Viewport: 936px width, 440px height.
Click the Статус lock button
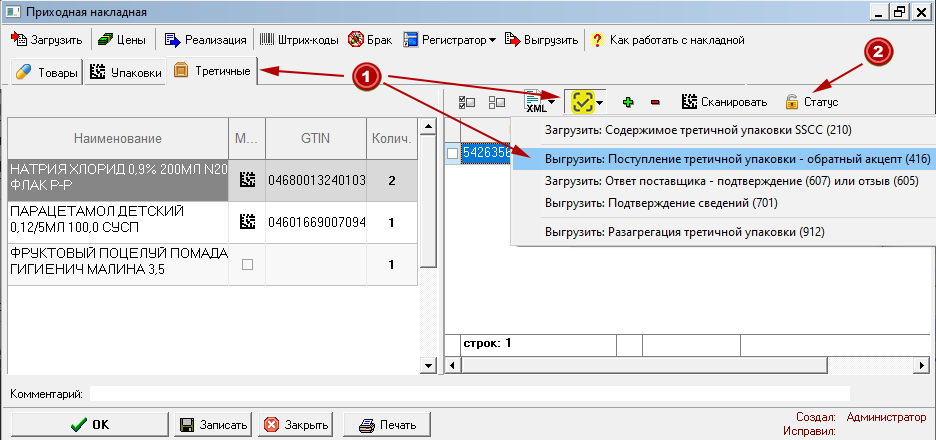tap(812, 102)
